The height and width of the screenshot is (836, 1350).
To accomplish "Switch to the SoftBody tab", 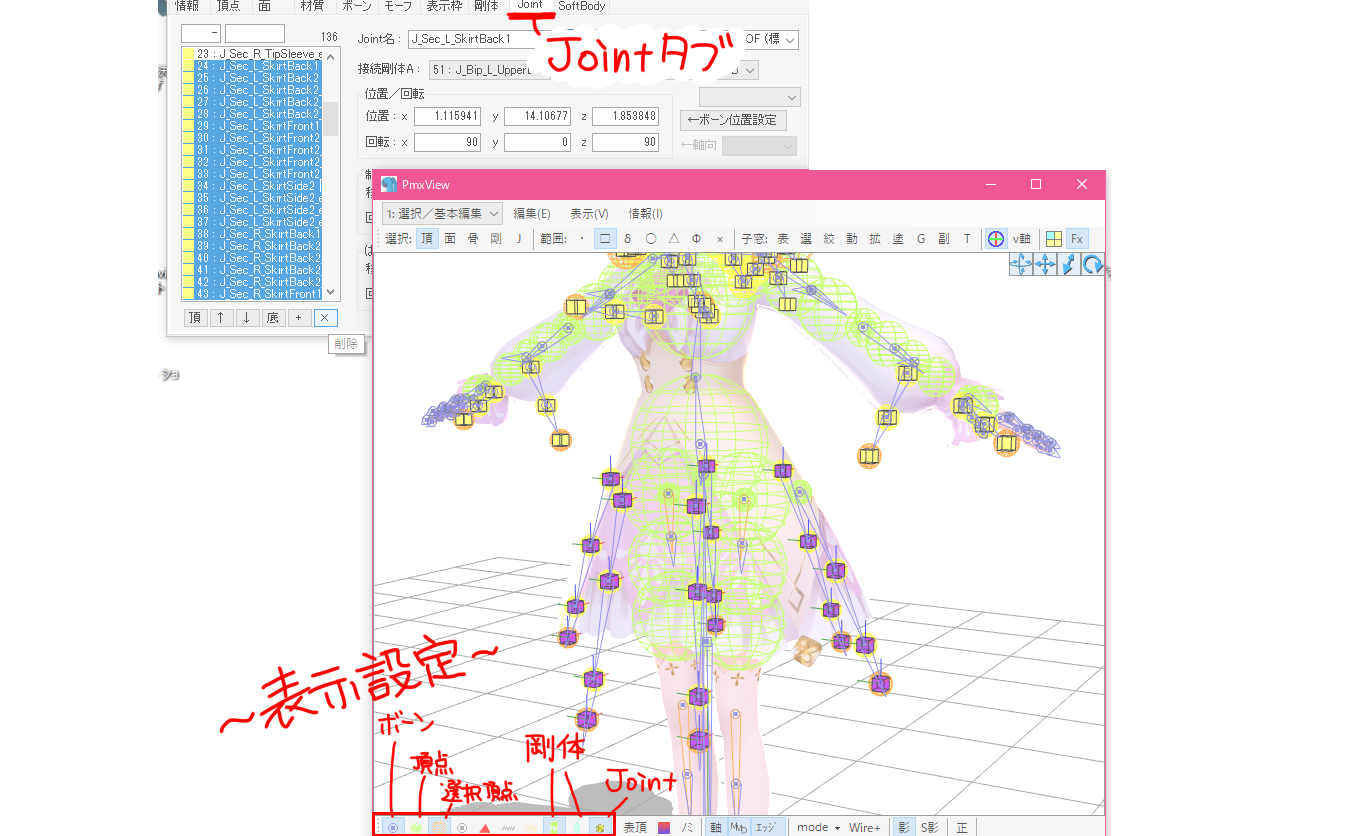I will pos(582,6).
